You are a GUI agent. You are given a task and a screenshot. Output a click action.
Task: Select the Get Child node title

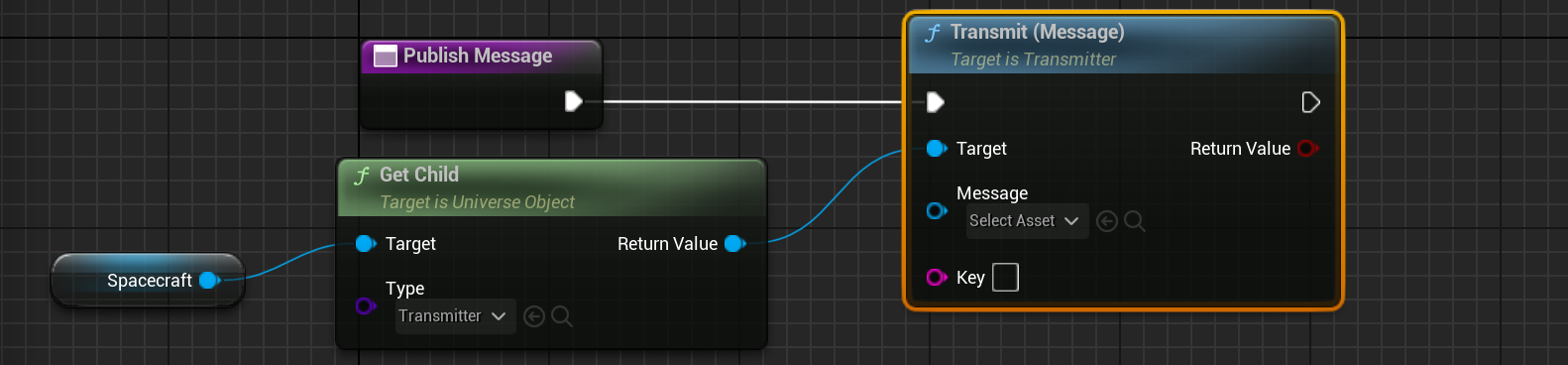[x=419, y=175]
